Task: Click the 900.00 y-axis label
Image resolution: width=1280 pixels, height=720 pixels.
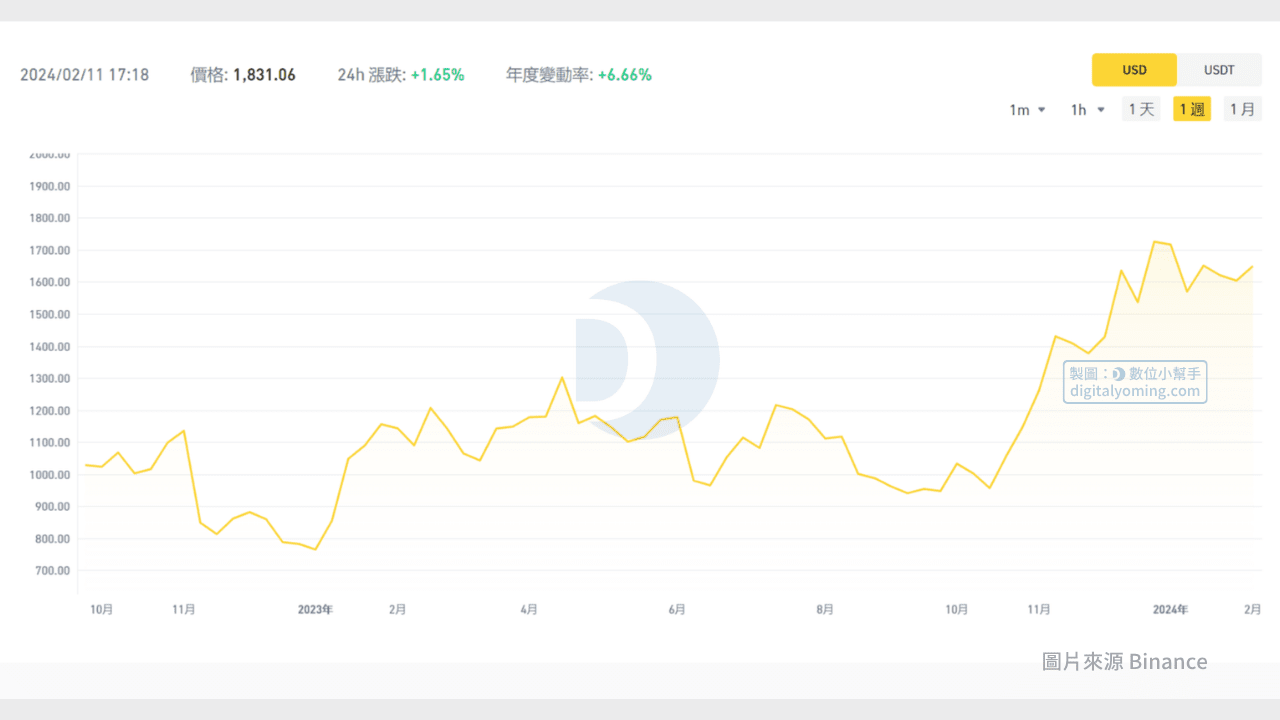Action: coord(52,506)
